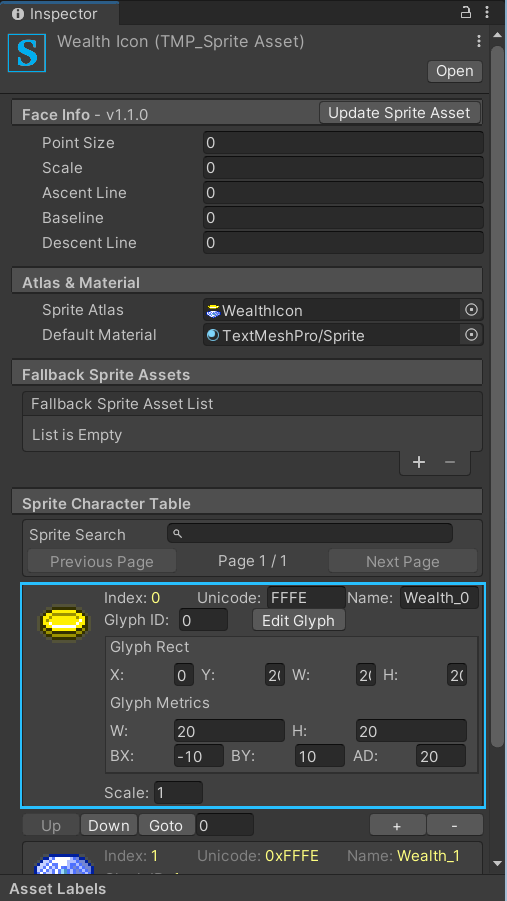
Task: Toggle the Inspector lock icon
Action: pos(466,13)
